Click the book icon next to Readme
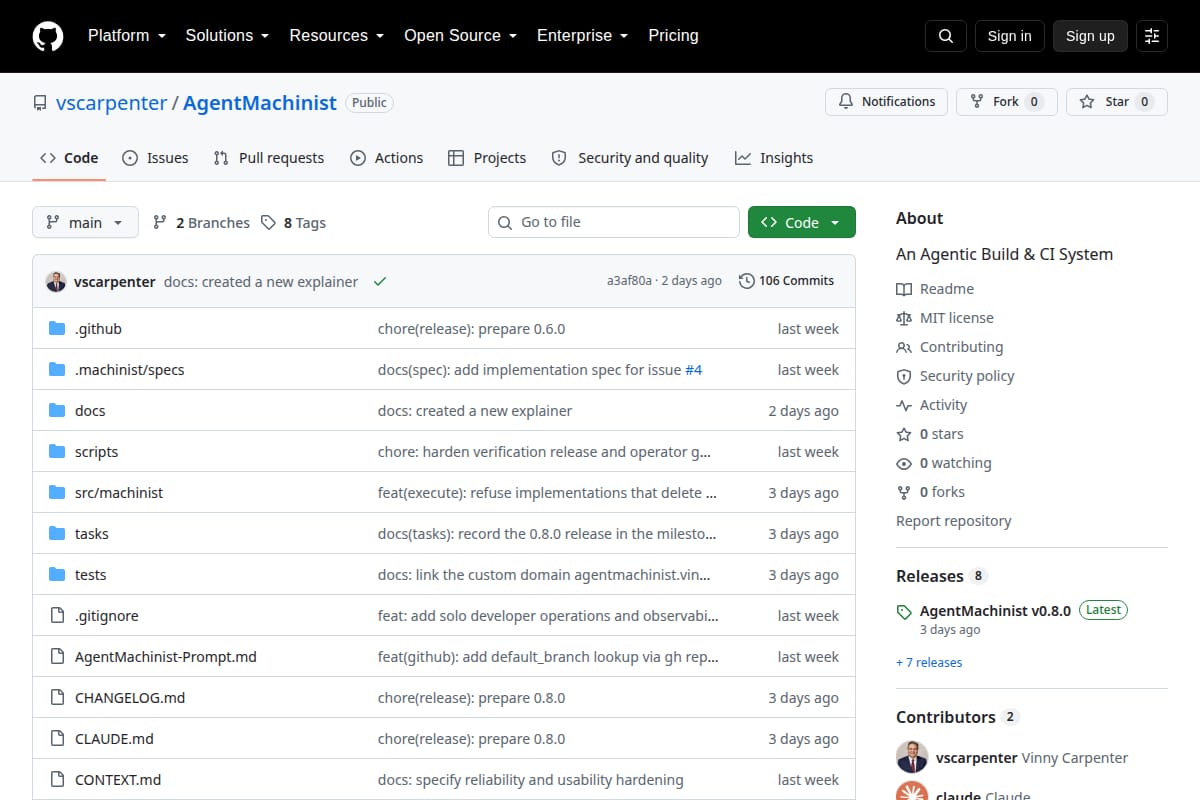The height and width of the screenshot is (800, 1200). (x=904, y=289)
